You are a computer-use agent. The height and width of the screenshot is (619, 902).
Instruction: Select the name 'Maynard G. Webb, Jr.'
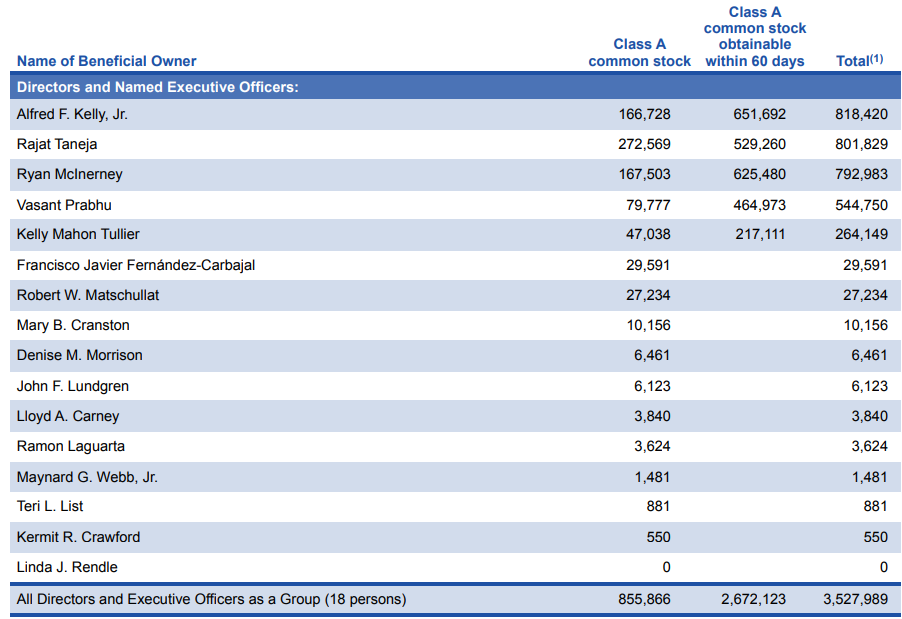pos(87,477)
